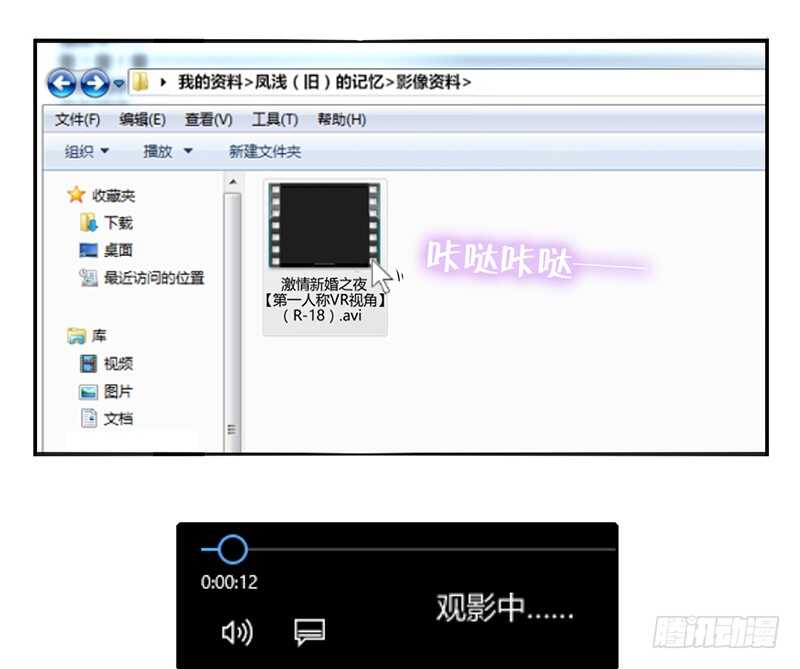Click the 视频 film icon

click(88, 364)
